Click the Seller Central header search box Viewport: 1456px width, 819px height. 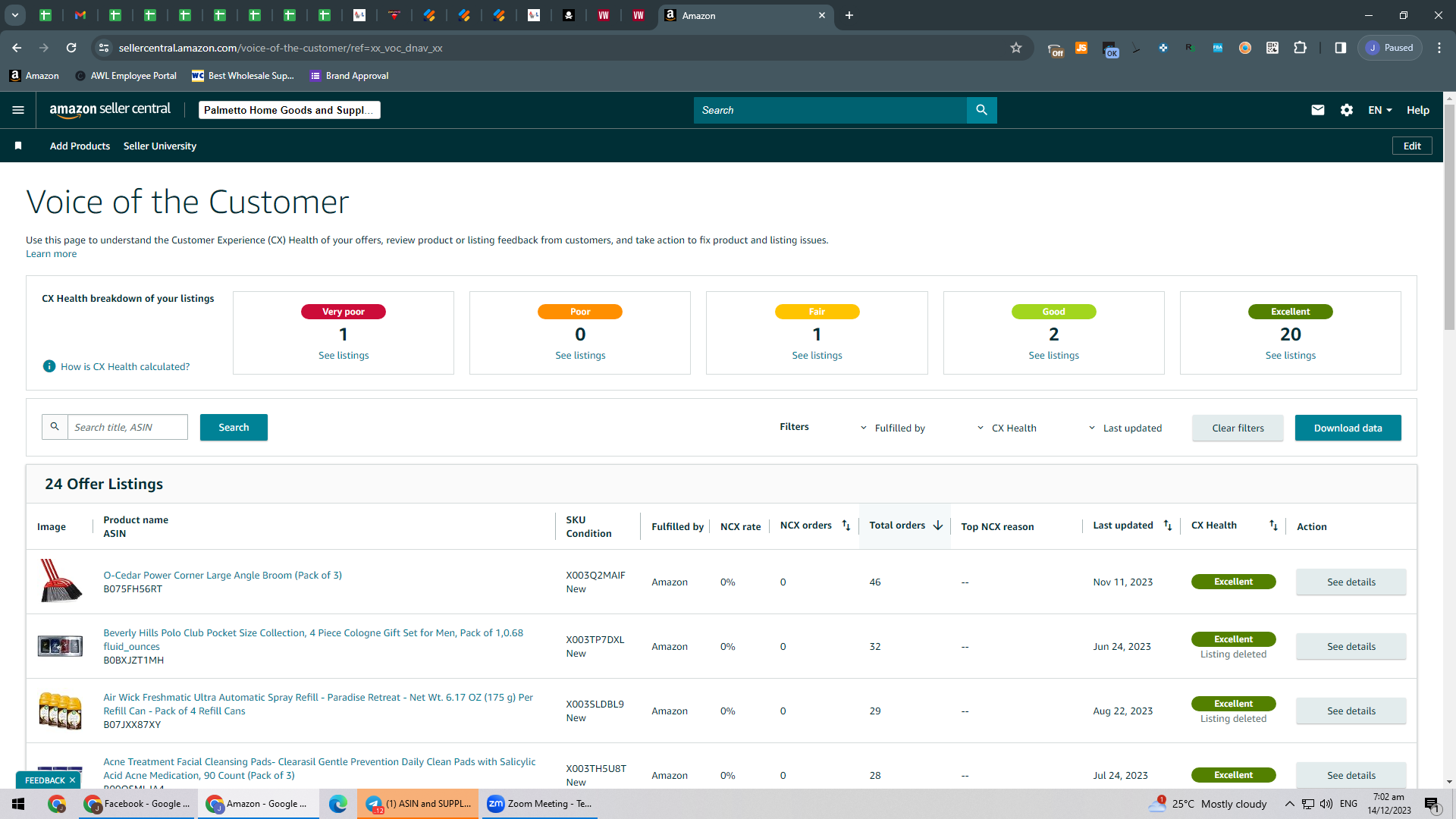pos(830,110)
